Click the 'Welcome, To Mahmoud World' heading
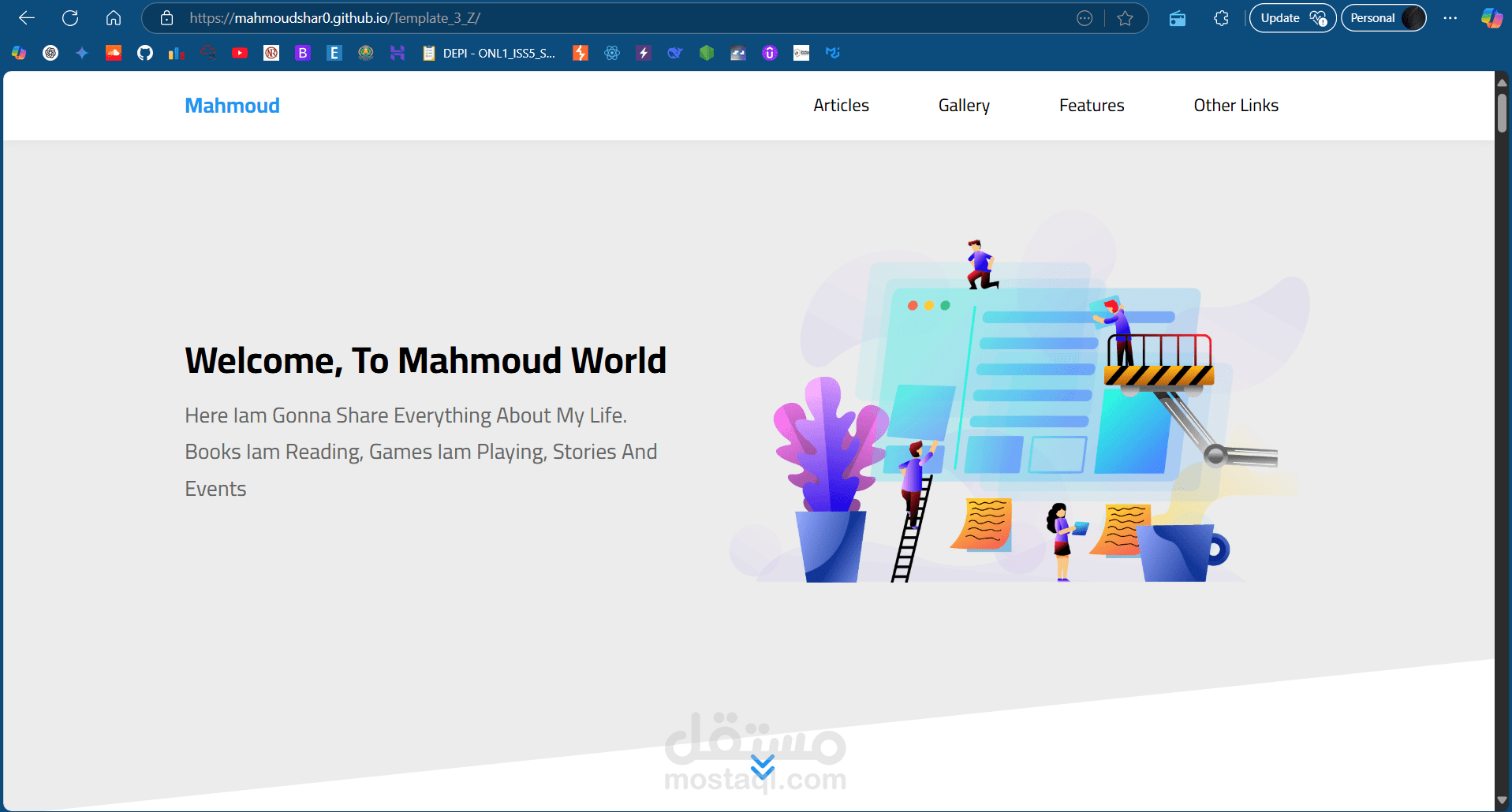1512x812 pixels. coord(426,361)
